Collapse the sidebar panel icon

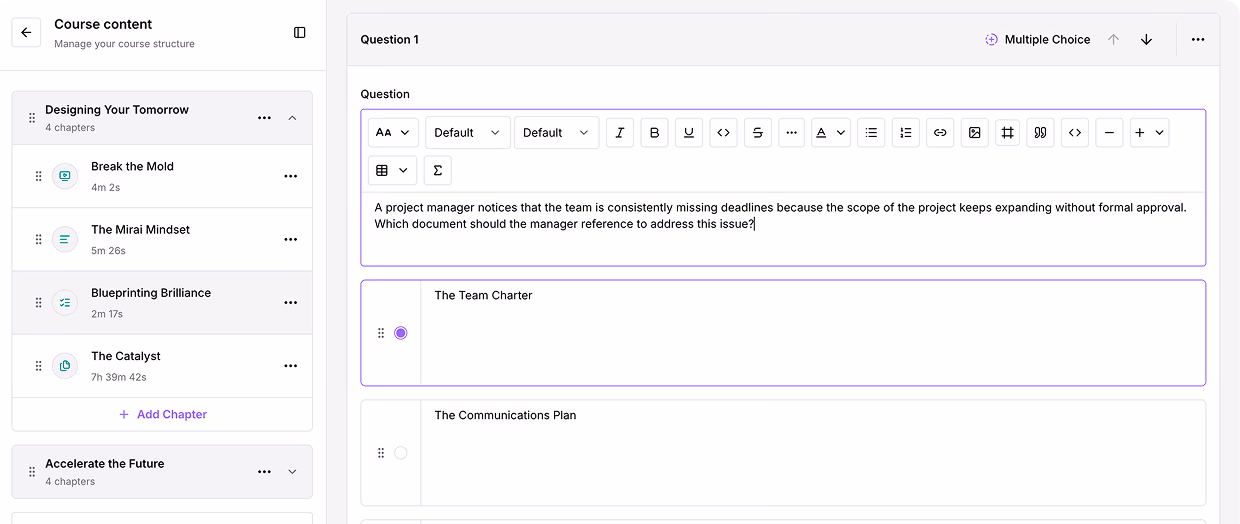coord(300,33)
